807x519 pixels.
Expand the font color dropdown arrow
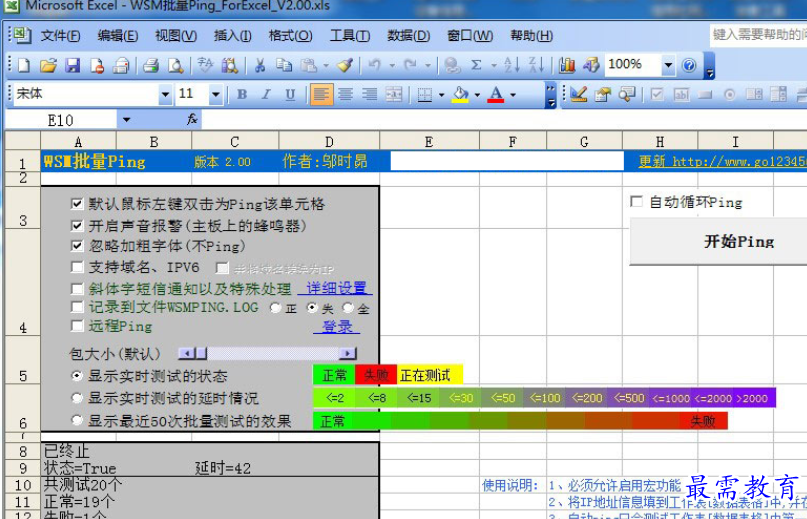(x=513, y=95)
